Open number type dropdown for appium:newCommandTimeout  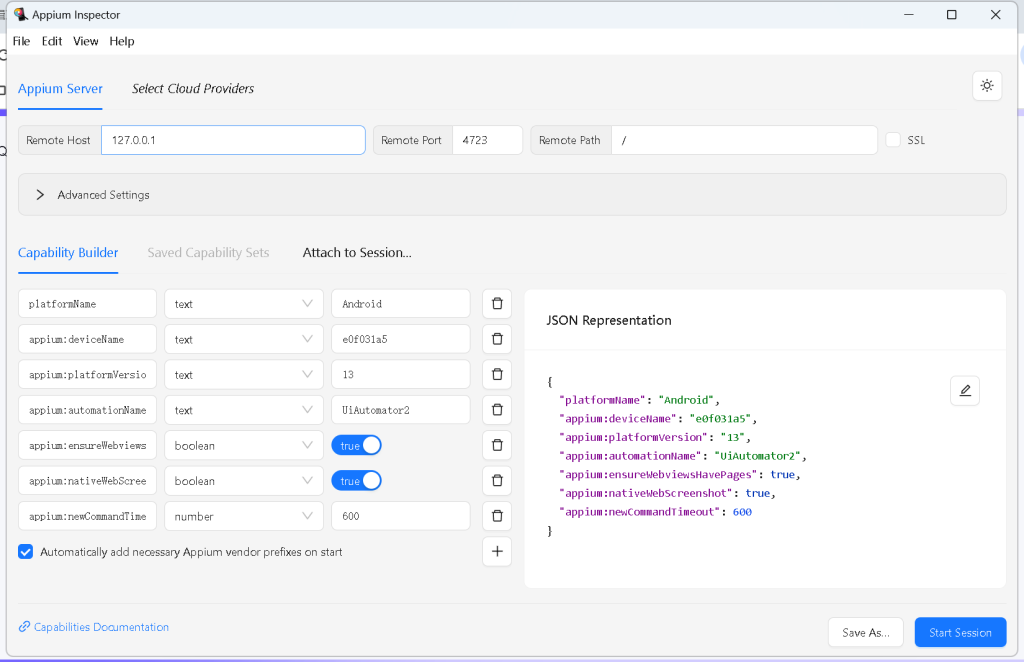tap(244, 516)
